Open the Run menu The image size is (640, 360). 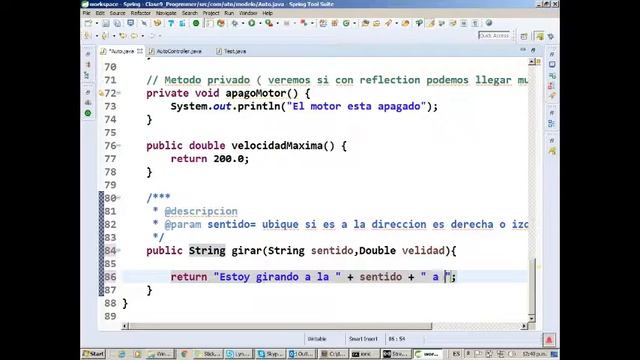[229, 13]
